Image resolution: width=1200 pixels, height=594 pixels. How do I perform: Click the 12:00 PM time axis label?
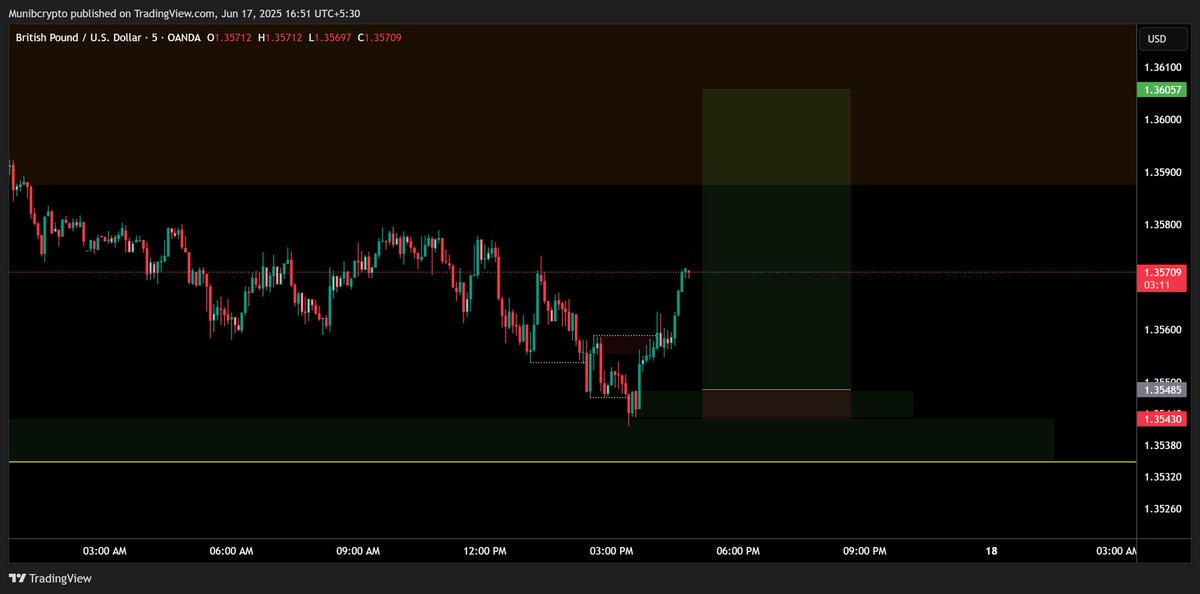click(x=485, y=551)
